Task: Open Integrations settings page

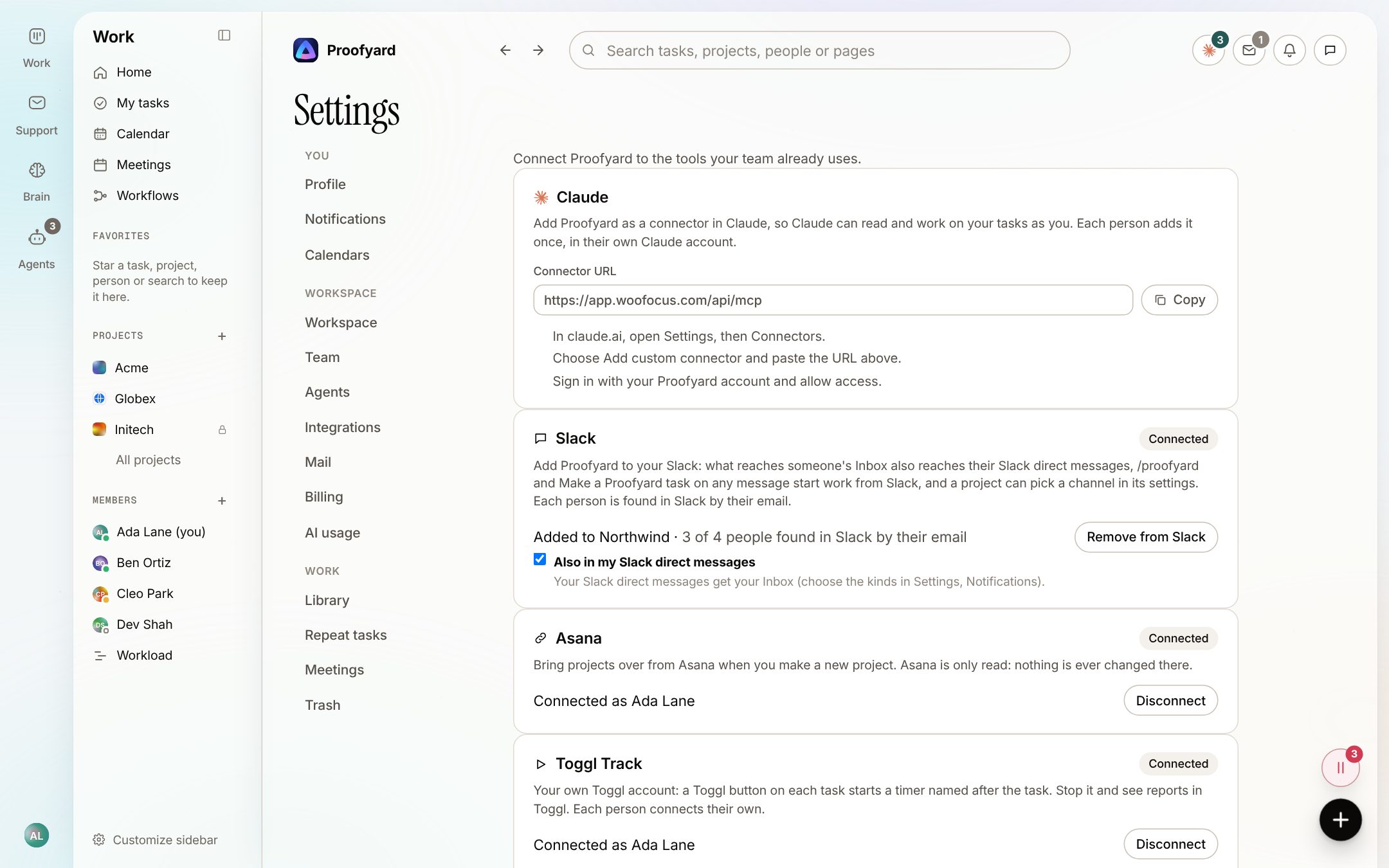Action: [343, 427]
